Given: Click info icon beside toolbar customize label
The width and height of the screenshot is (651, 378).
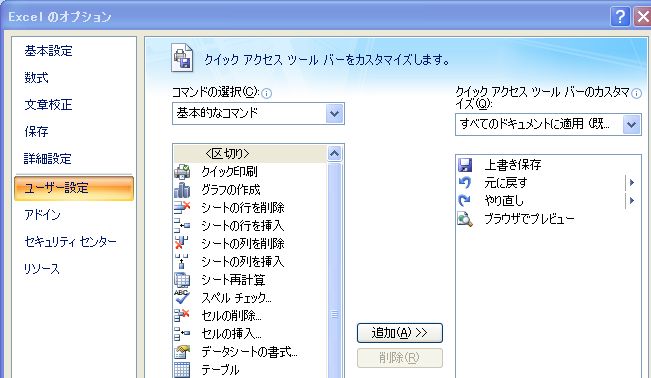Looking at the screenshot, I should pyautogui.click(x=636, y=93).
